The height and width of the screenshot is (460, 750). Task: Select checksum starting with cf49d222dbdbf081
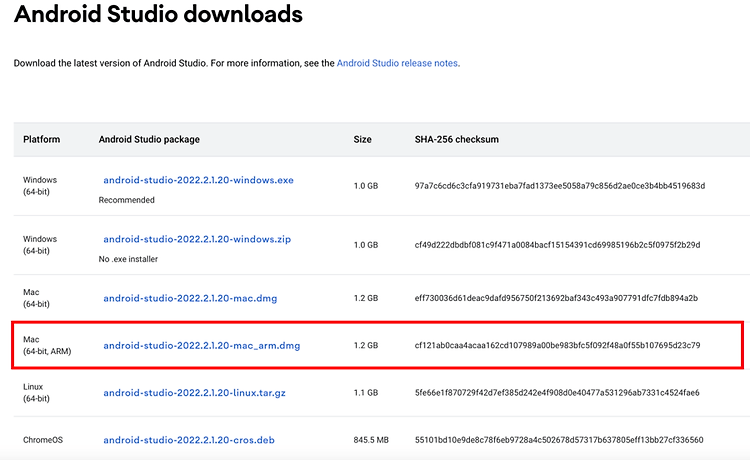[x=557, y=245]
